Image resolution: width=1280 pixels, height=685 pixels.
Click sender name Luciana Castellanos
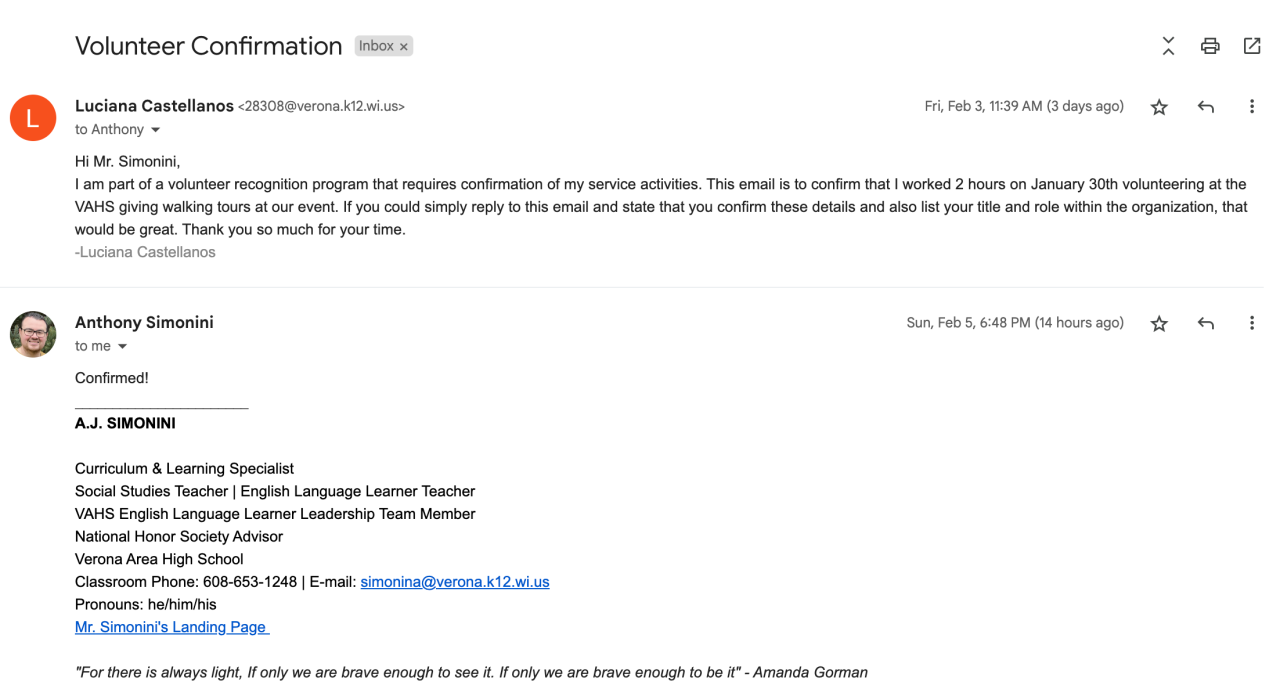154,106
